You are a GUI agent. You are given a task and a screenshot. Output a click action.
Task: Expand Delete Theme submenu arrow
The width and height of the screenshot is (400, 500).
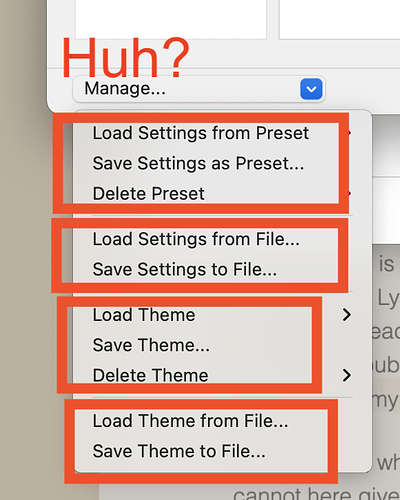[x=347, y=375]
